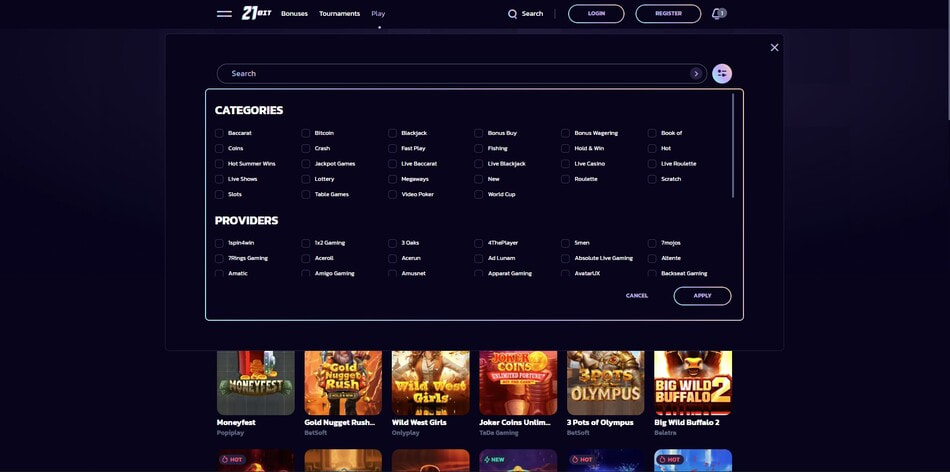Close the search panel with X
Screen dimensions: 950x472
[774, 47]
